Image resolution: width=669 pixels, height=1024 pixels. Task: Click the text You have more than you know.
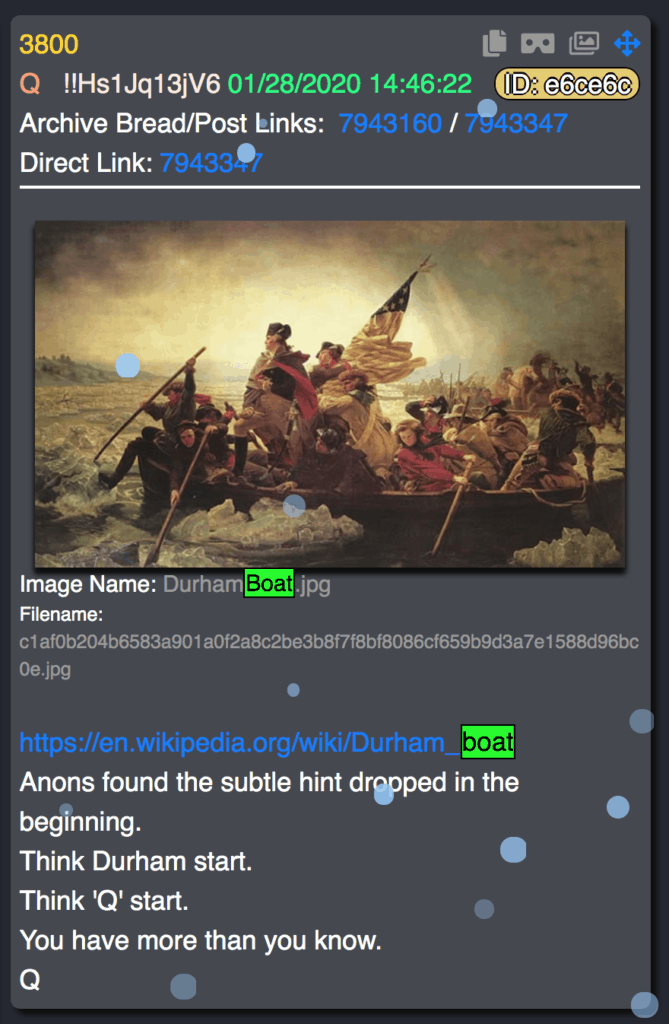[201, 940]
